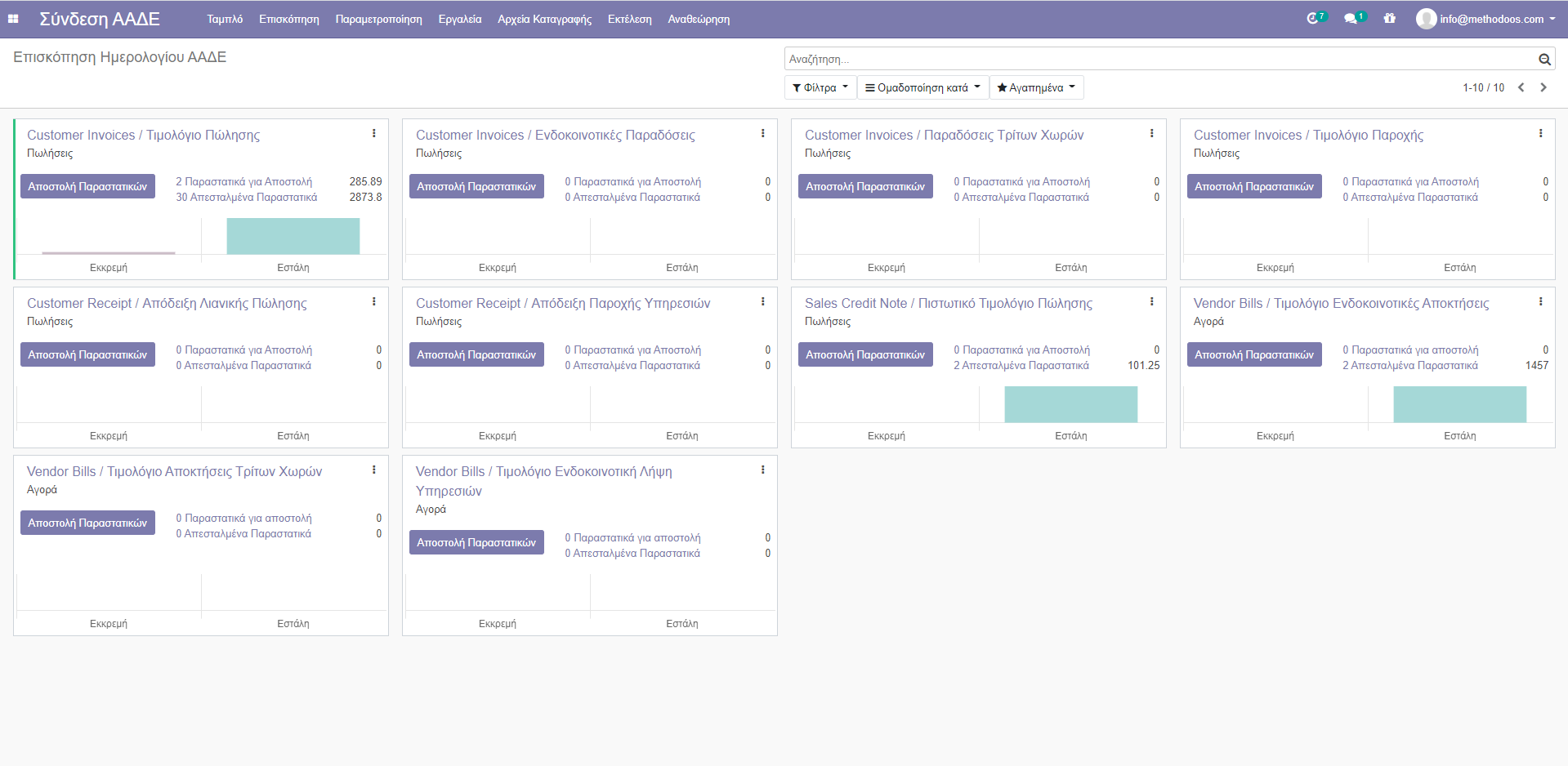
Task: Expand the Ομαδοποίηση κατά dropdown
Action: coord(922,87)
